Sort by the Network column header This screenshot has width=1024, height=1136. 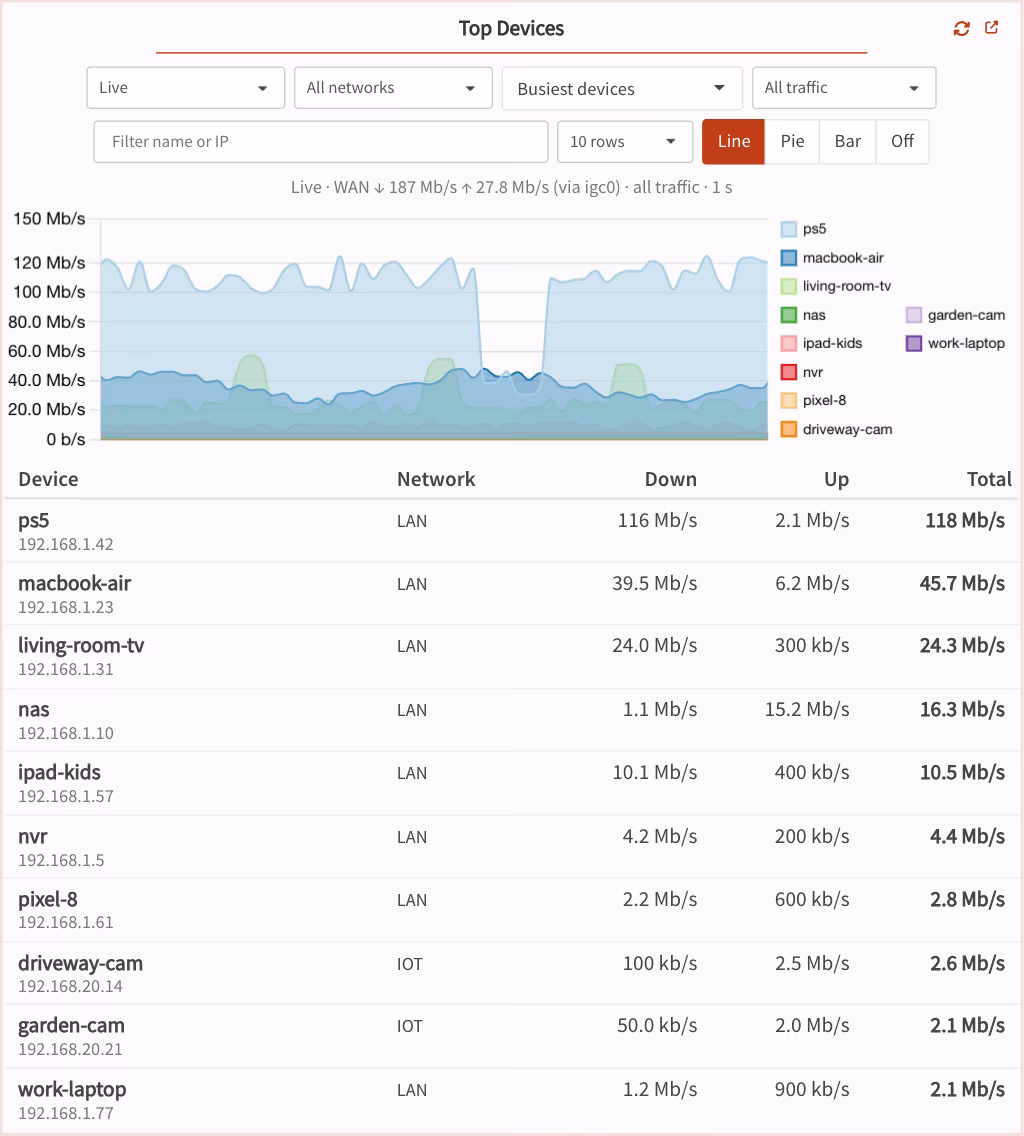point(436,480)
